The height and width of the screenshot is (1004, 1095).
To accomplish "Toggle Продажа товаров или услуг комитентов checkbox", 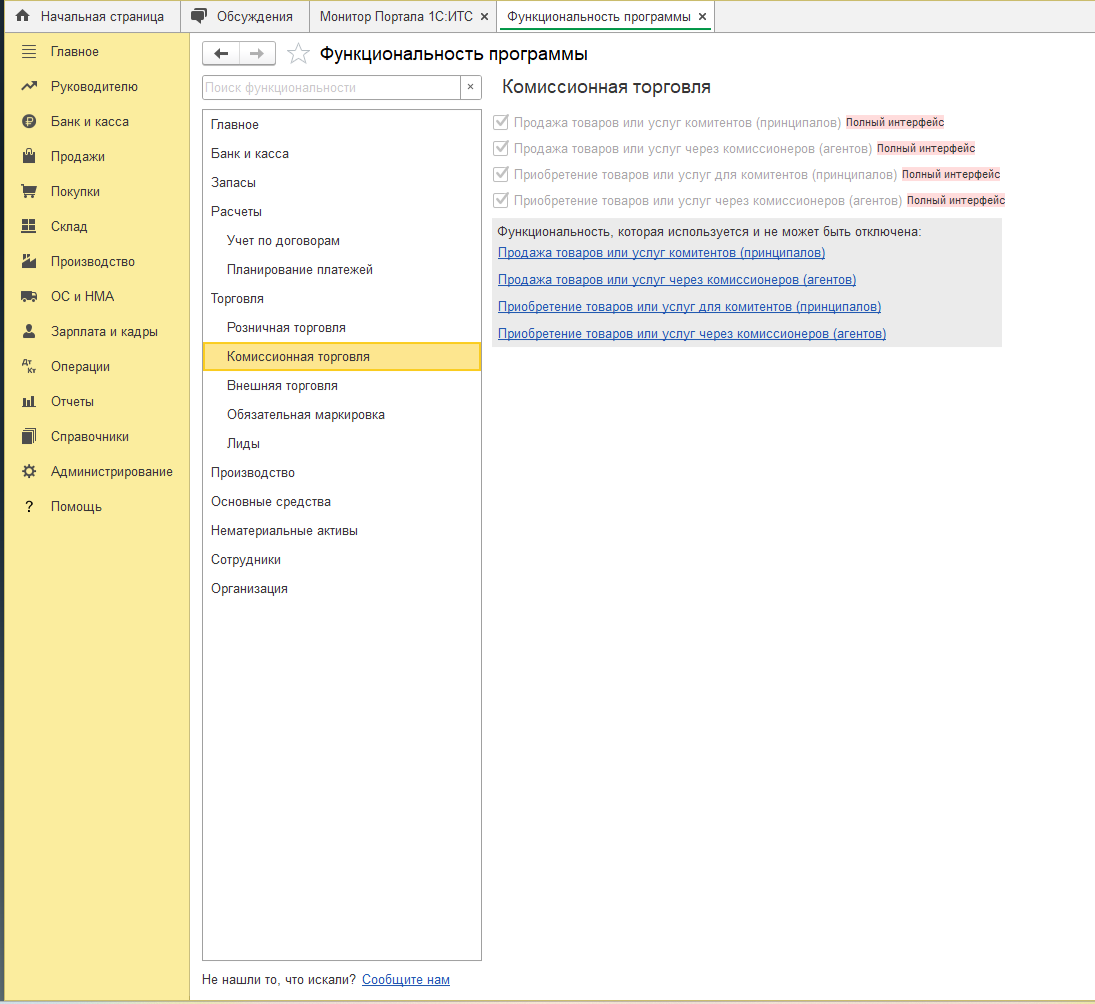I will (x=501, y=122).
